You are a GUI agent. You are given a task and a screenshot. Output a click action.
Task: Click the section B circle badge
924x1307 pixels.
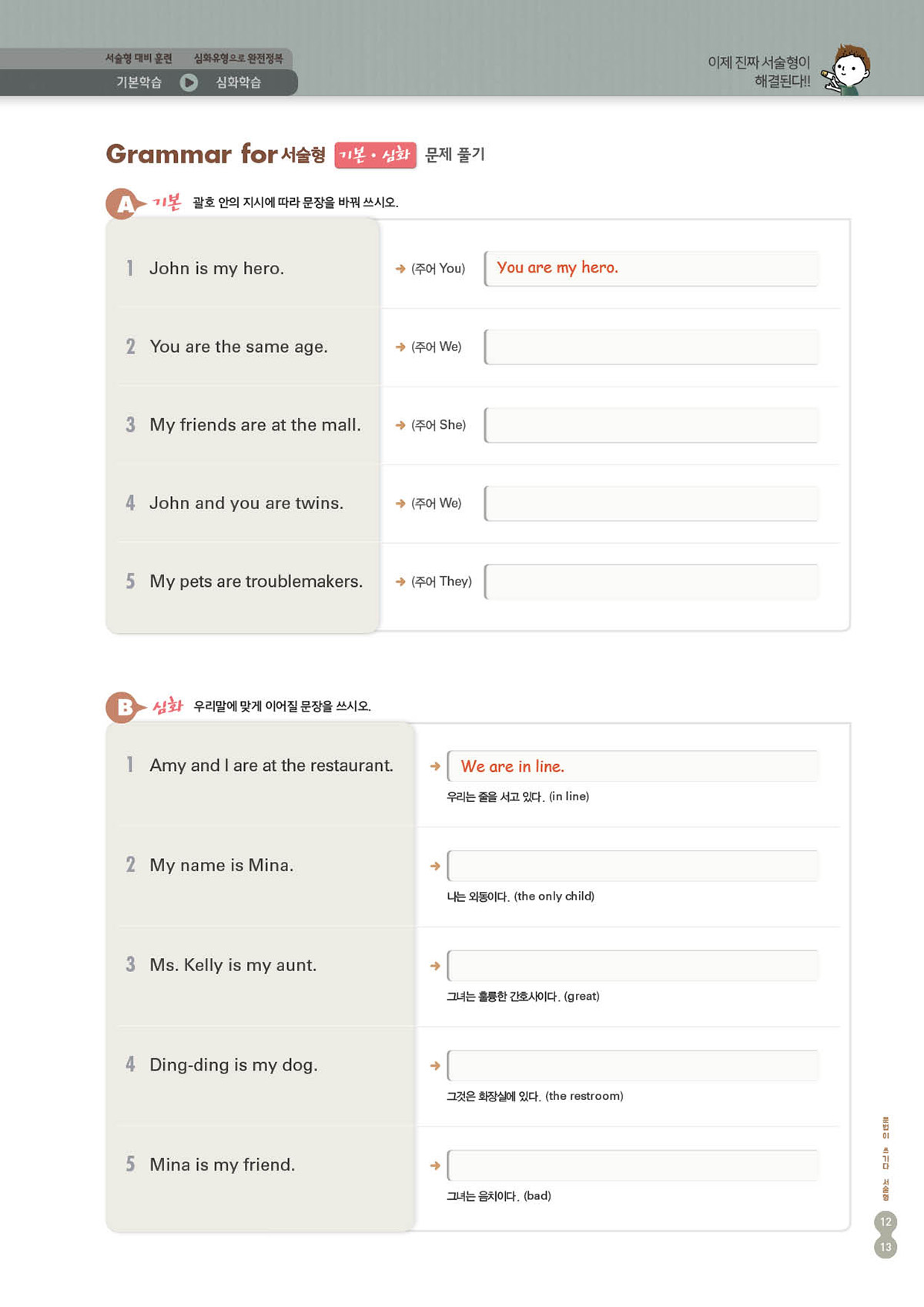tap(122, 707)
